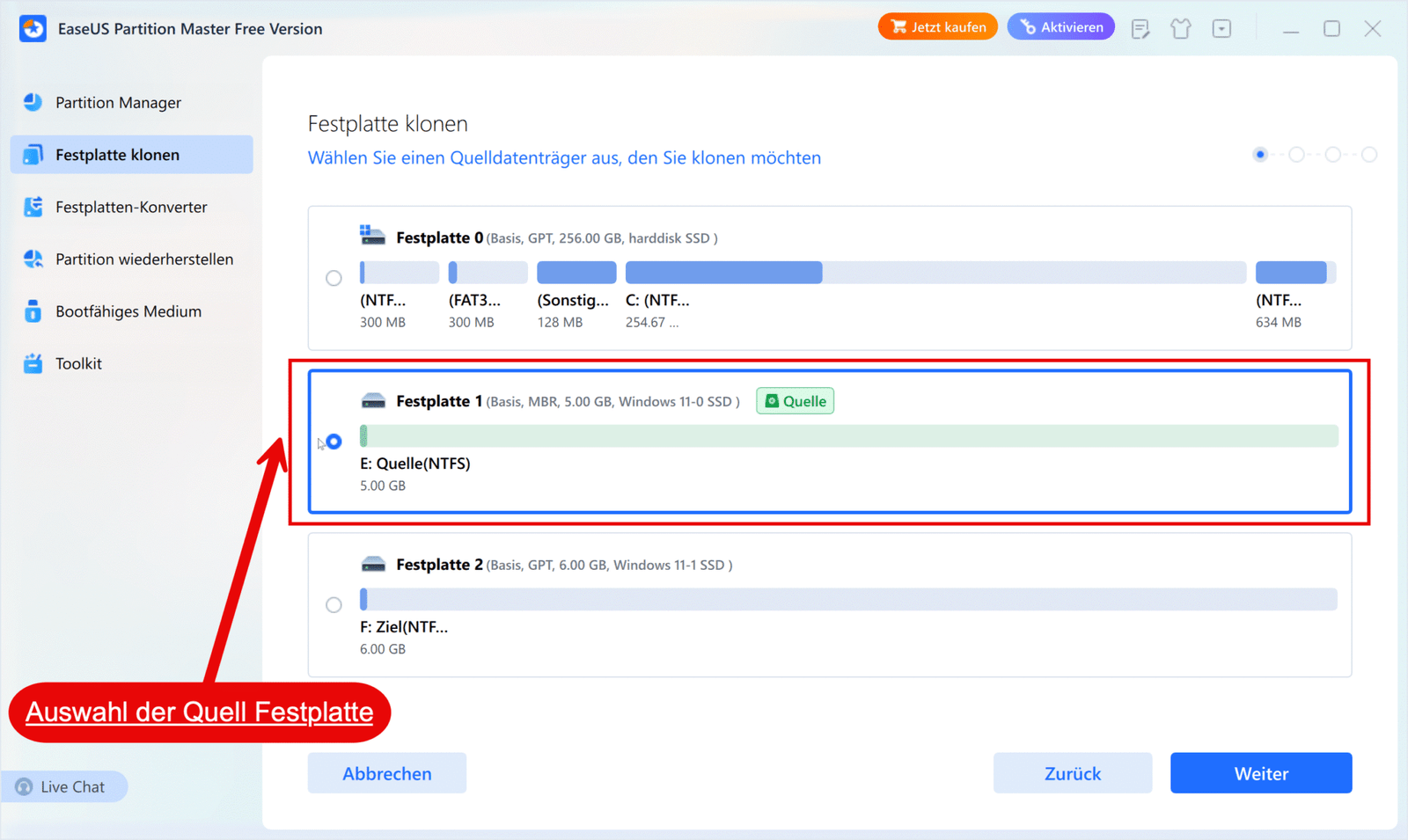Open the Bootfähiges Medium icon
Screen dimensions: 1408x840
[32, 310]
